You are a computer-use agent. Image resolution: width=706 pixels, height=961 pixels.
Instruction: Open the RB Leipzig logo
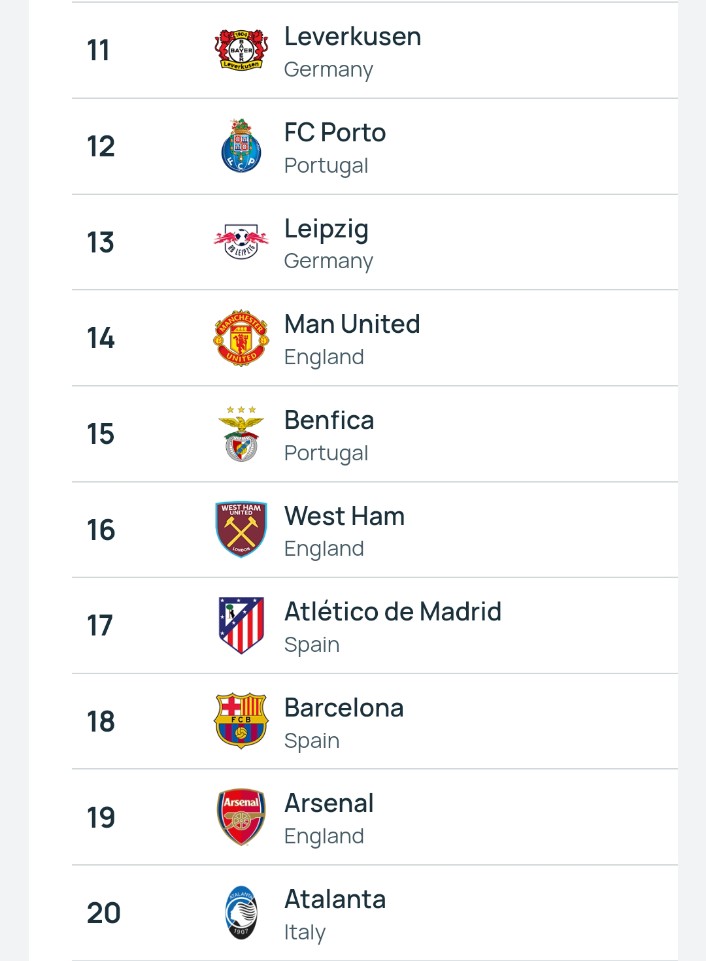pos(241,242)
